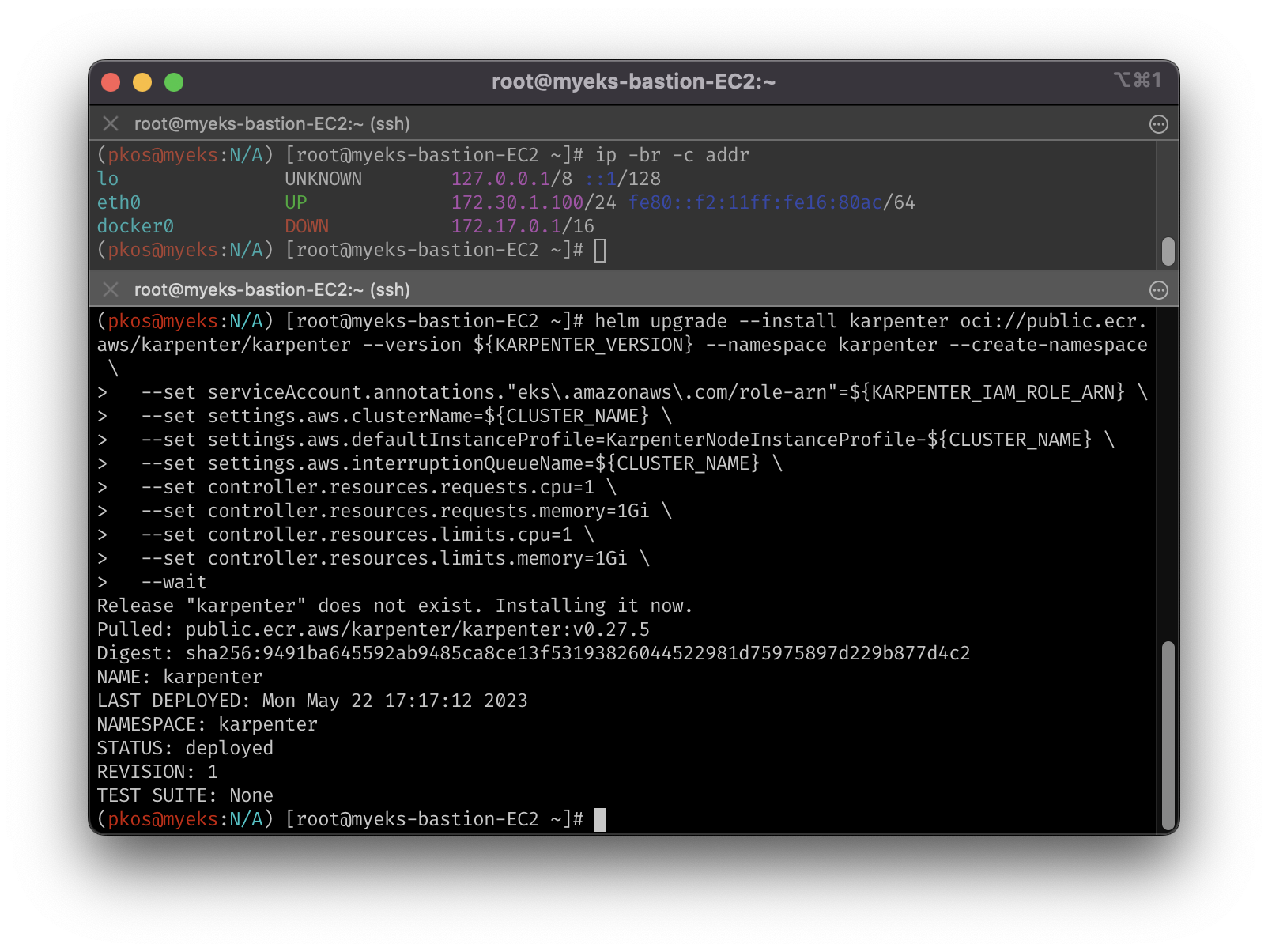The width and height of the screenshot is (1268, 952).
Task: Click the DOWN status of docker0
Action: click(307, 226)
